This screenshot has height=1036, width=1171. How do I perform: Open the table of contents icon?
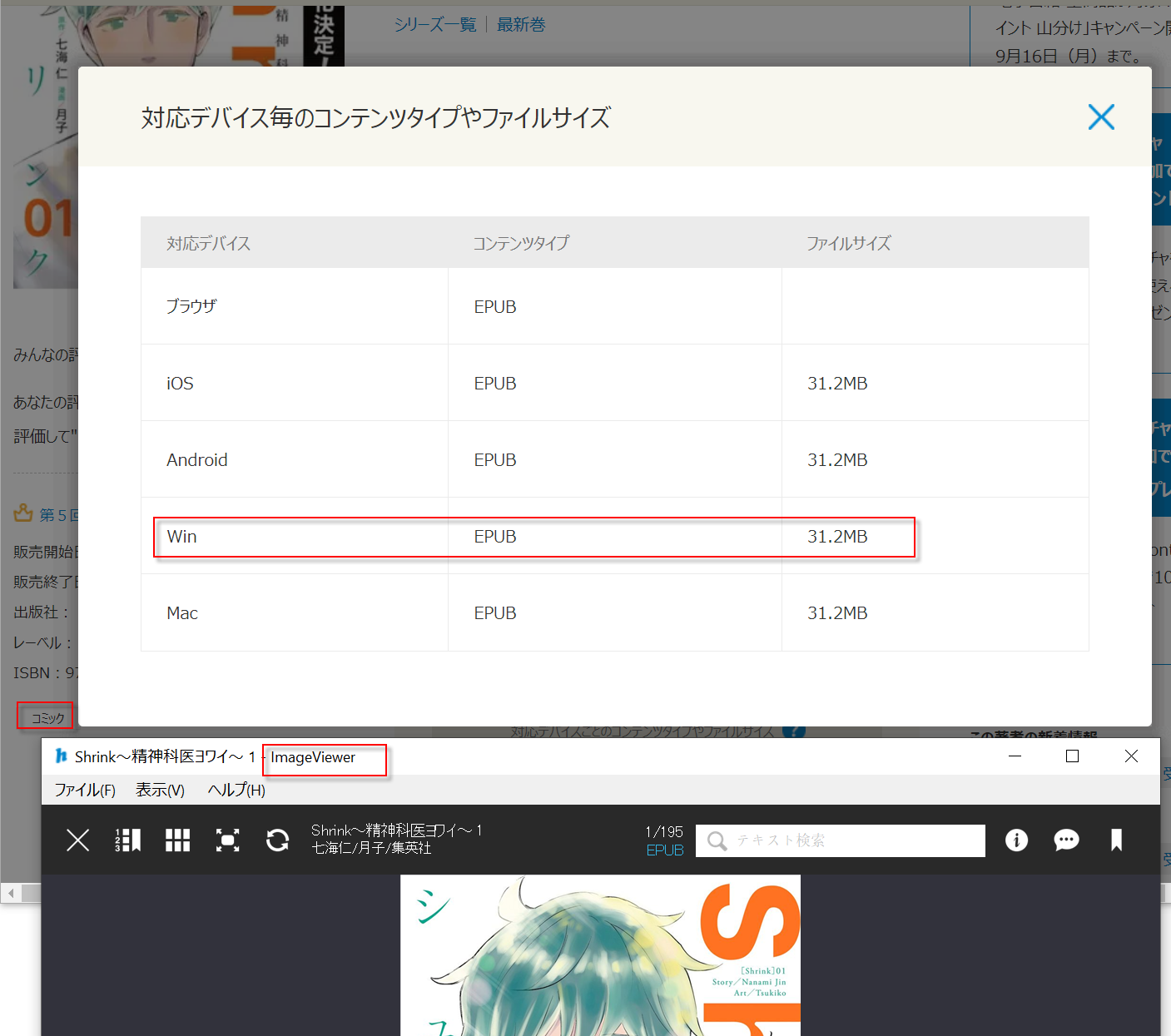point(127,840)
